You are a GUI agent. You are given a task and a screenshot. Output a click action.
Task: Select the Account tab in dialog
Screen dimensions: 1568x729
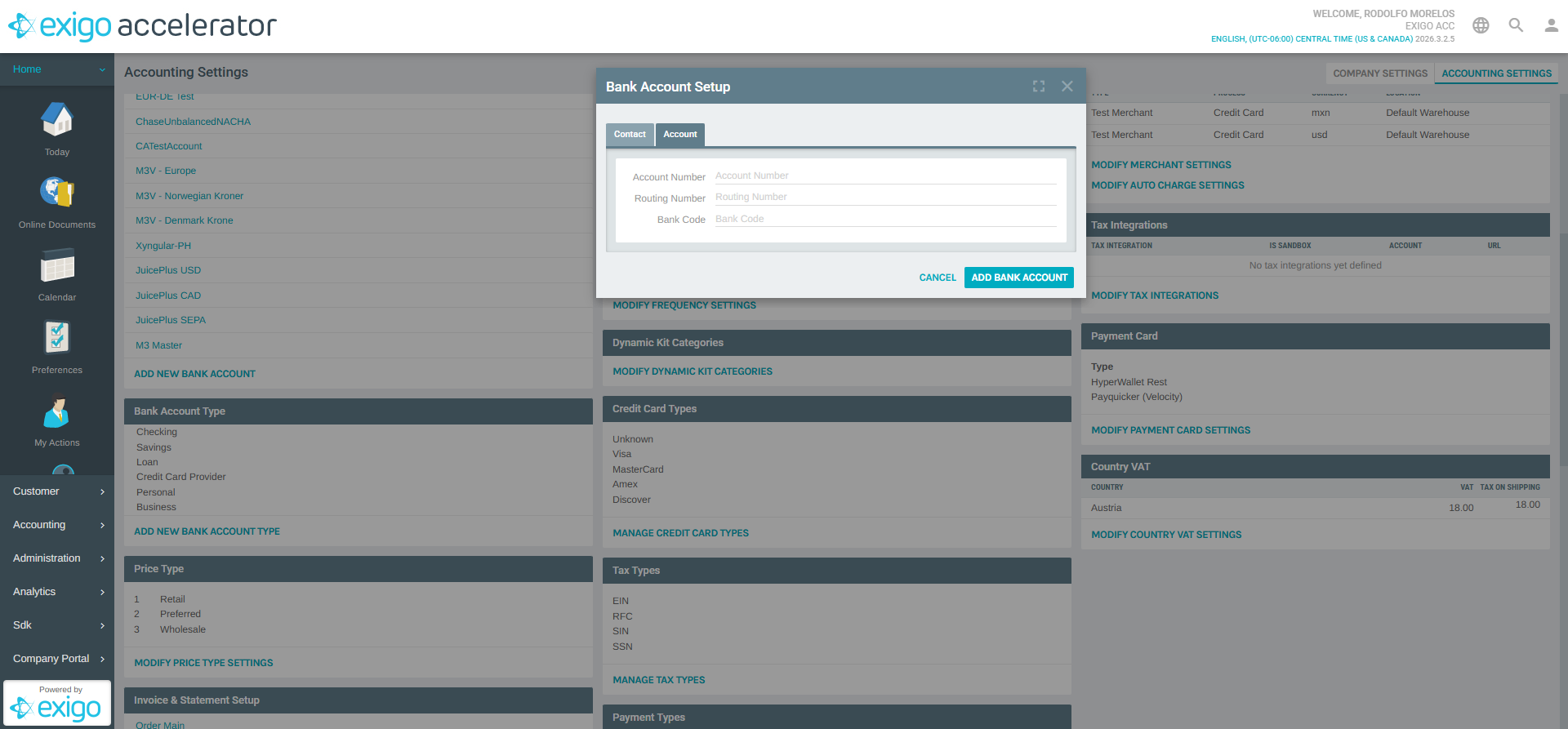[680, 135]
